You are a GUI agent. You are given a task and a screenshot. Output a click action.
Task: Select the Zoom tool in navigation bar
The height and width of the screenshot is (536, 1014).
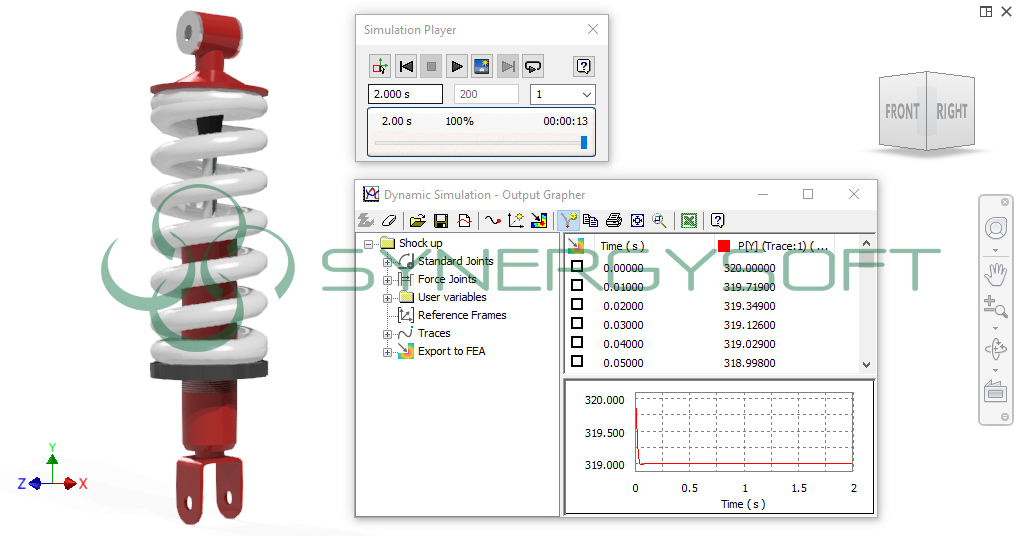(x=996, y=306)
